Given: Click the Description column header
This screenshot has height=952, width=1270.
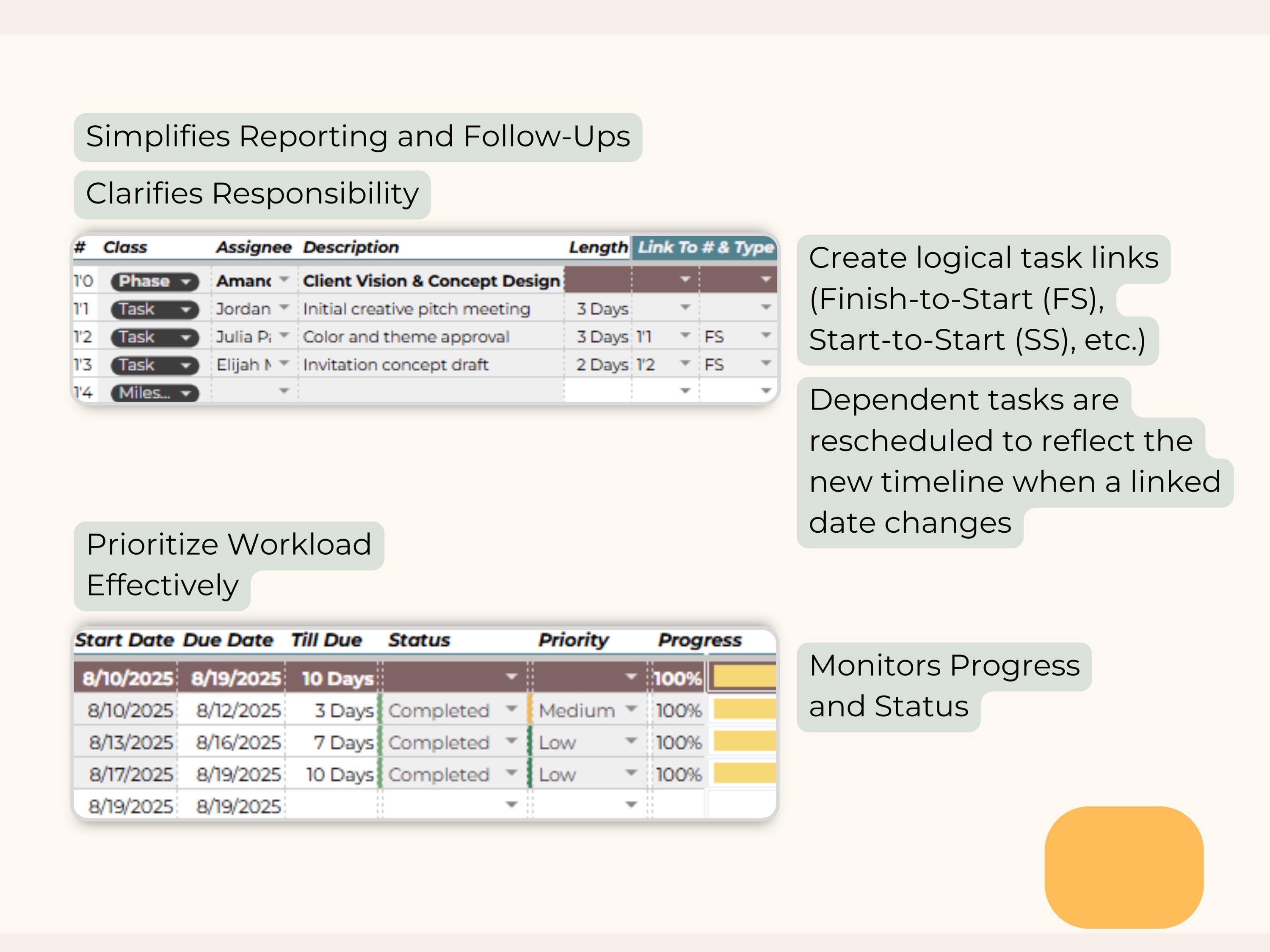Looking at the screenshot, I should [x=351, y=248].
